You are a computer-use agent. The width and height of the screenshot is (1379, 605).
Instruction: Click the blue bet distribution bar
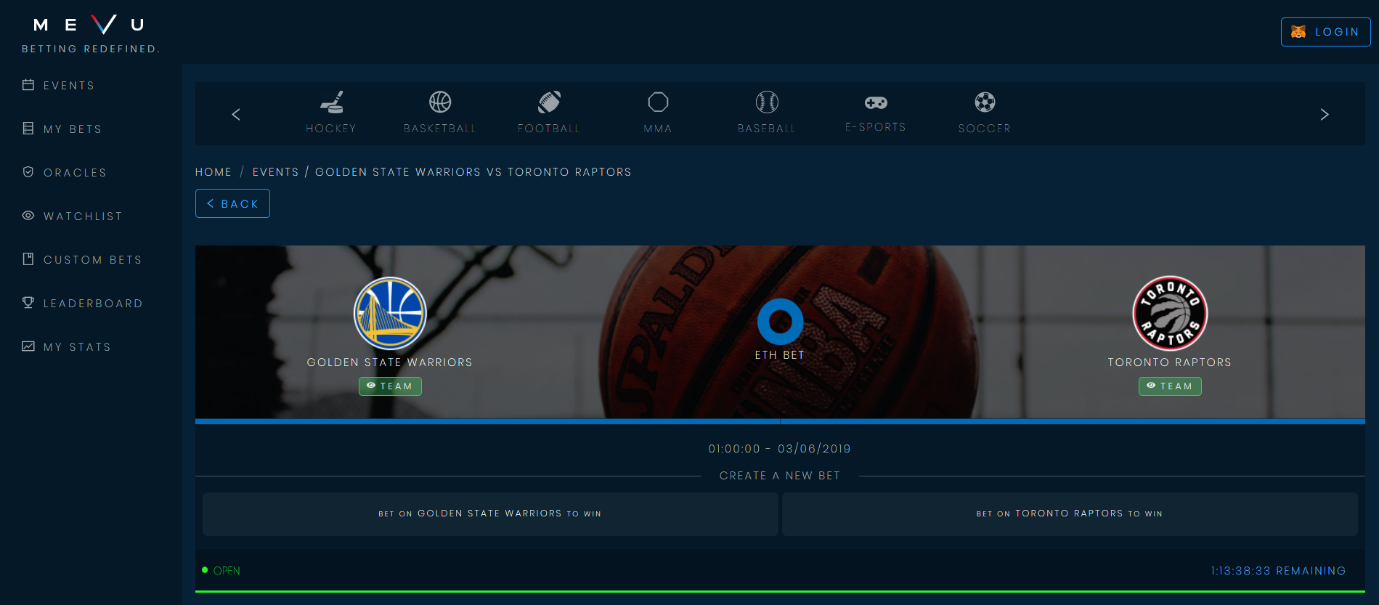[780, 421]
